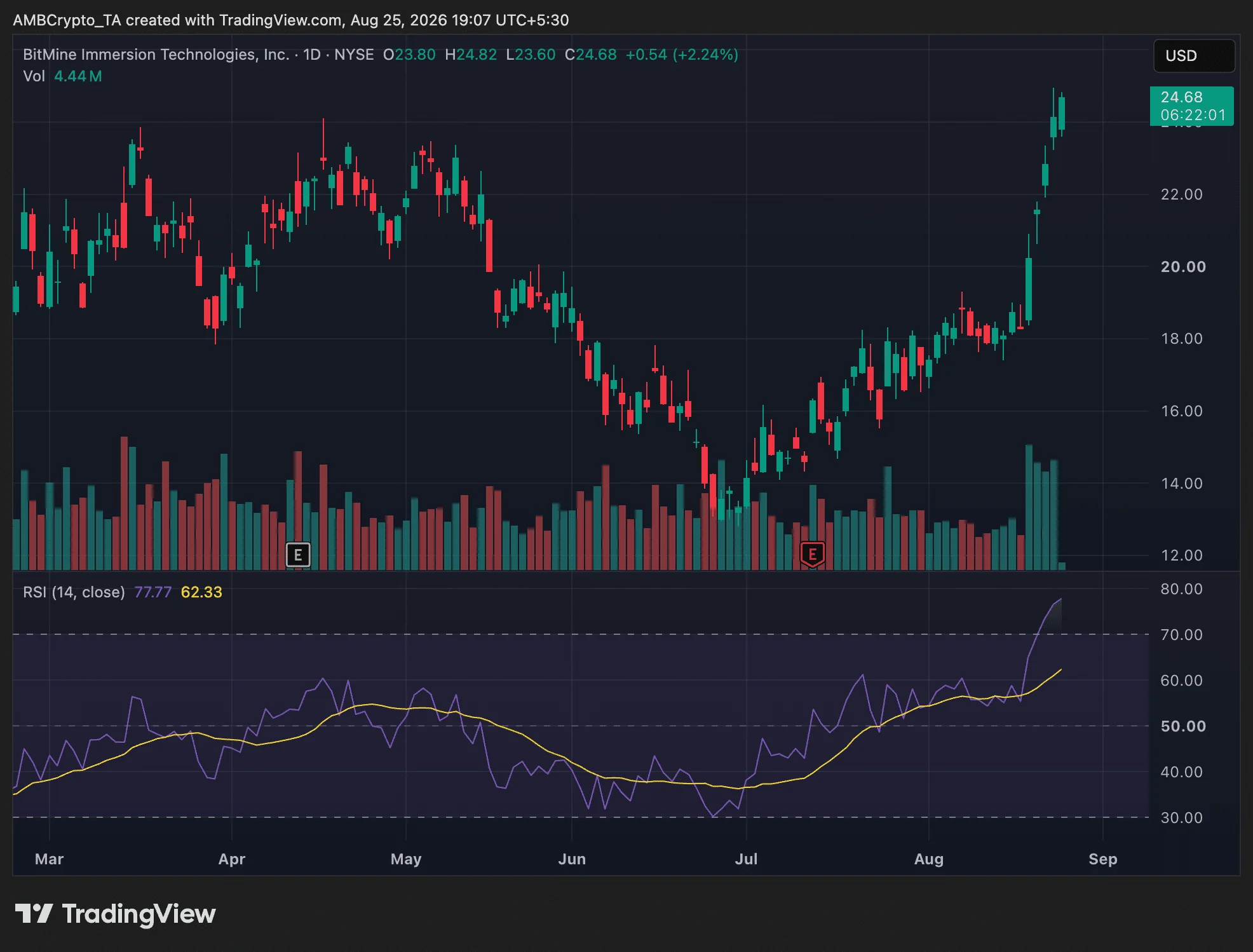Viewport: 1253px width, 952px height.
Task: Click the 30.00 RSI axis label
Action: click(x=1182, y=818)
